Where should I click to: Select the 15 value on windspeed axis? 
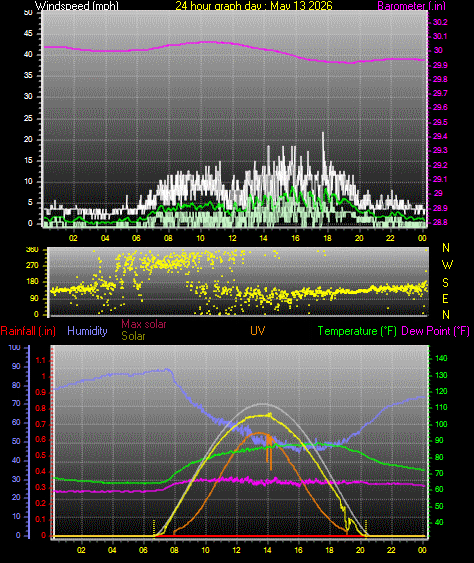click(28, 160)
